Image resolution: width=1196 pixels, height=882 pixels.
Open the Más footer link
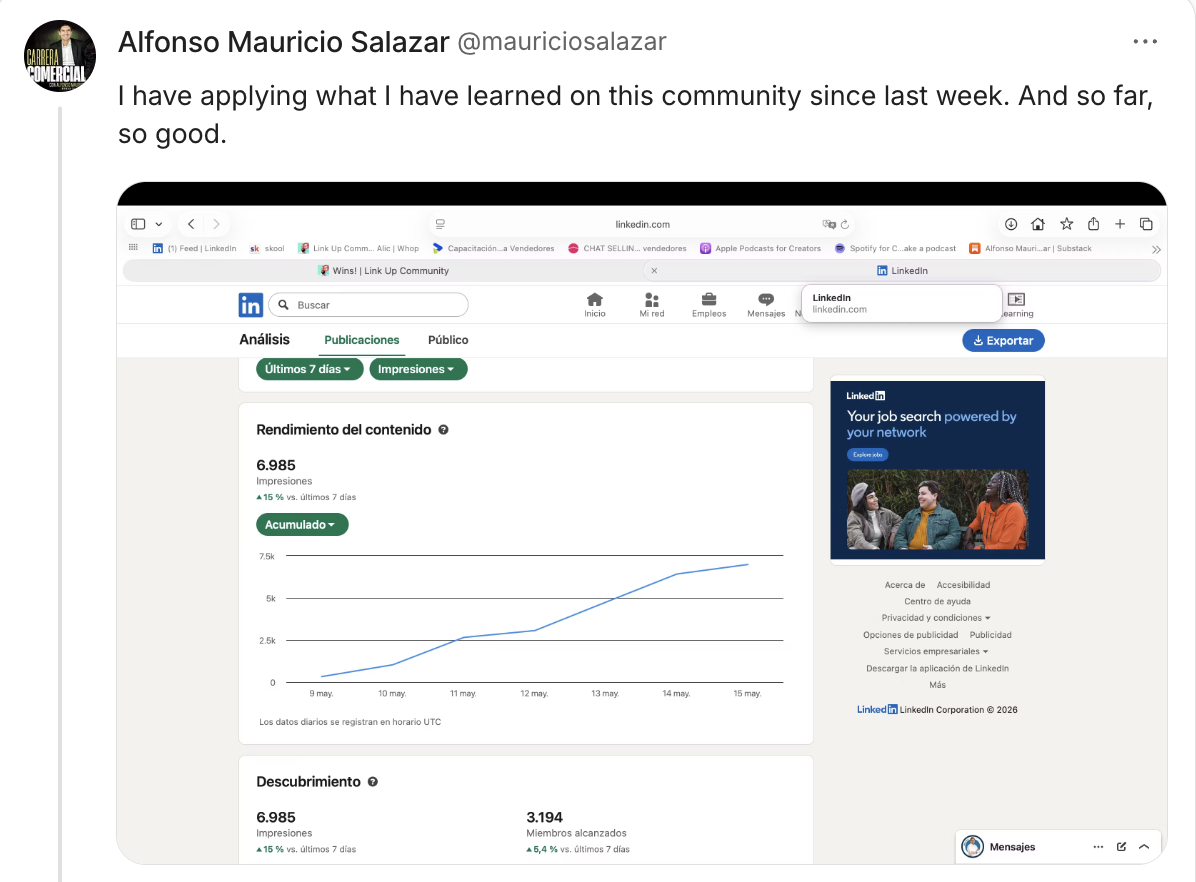(x=937, y=685)
